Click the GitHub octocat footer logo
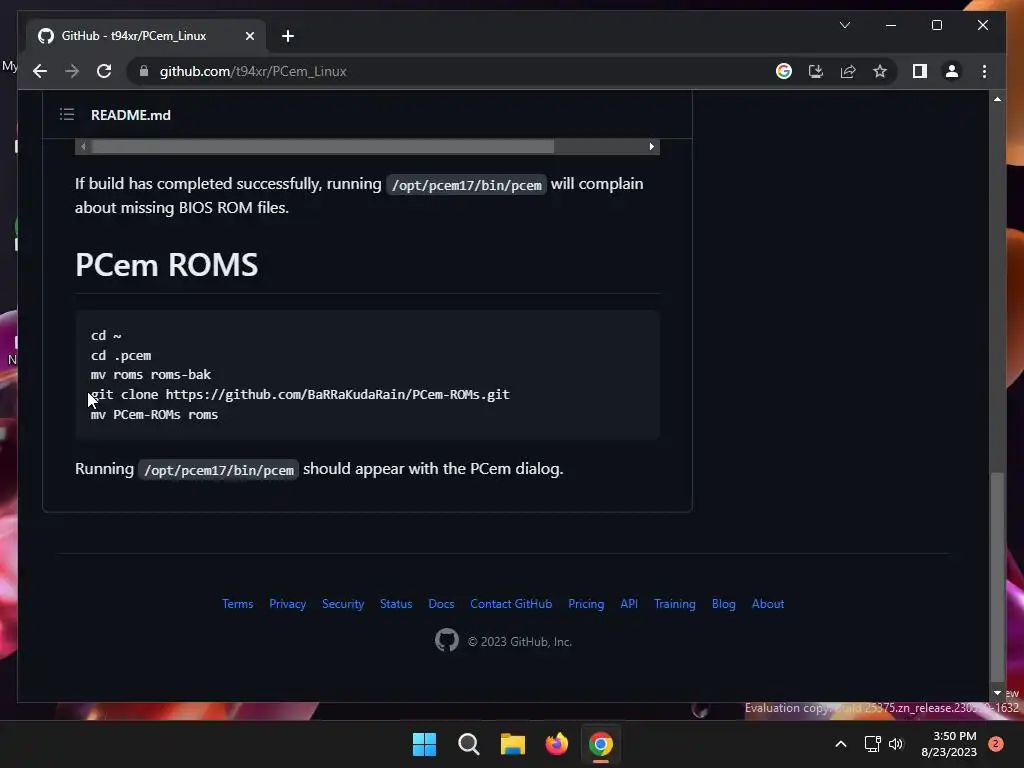 coord(447,641)
